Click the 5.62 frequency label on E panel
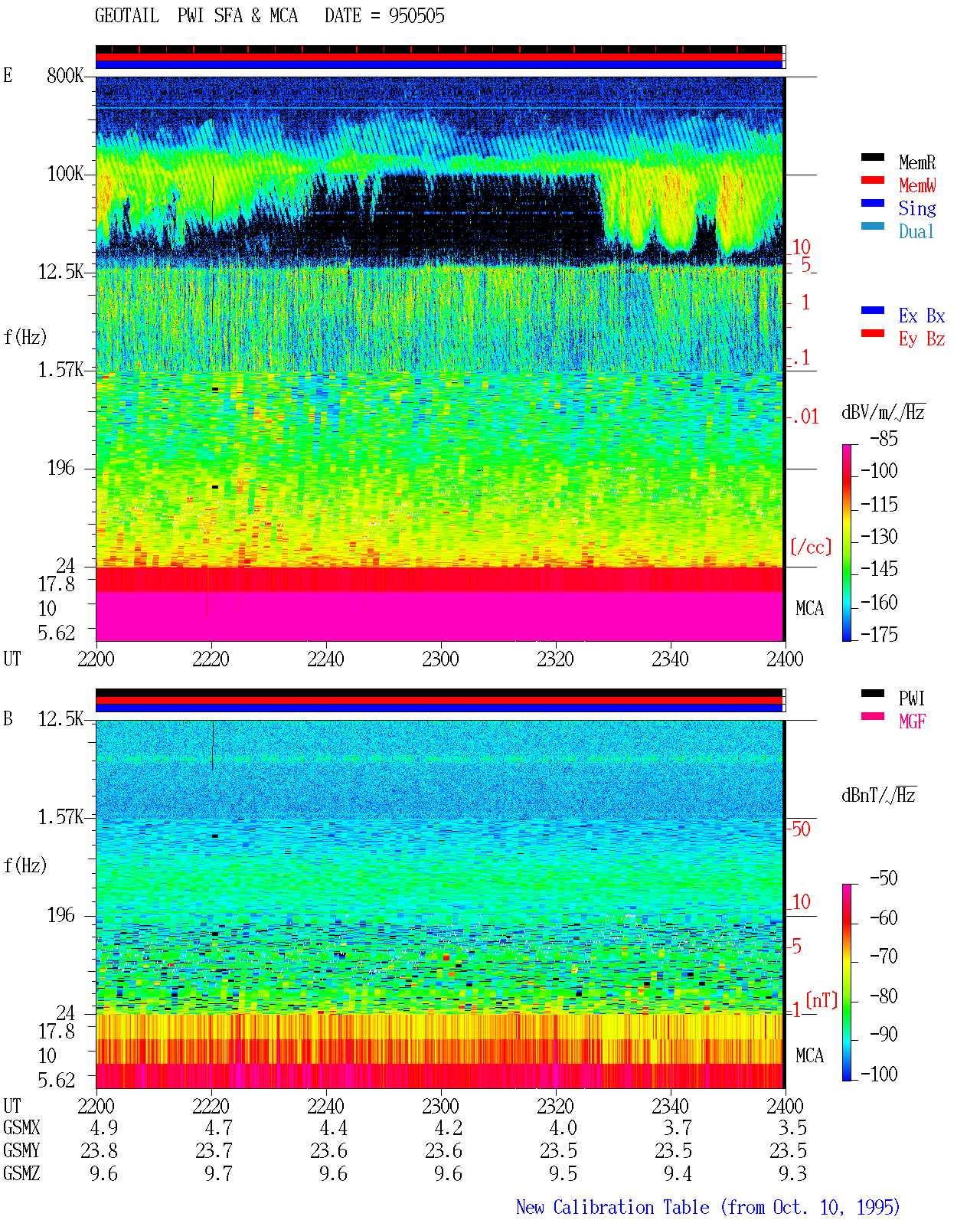Screen dimensions: 980x1220 (57, 633)
